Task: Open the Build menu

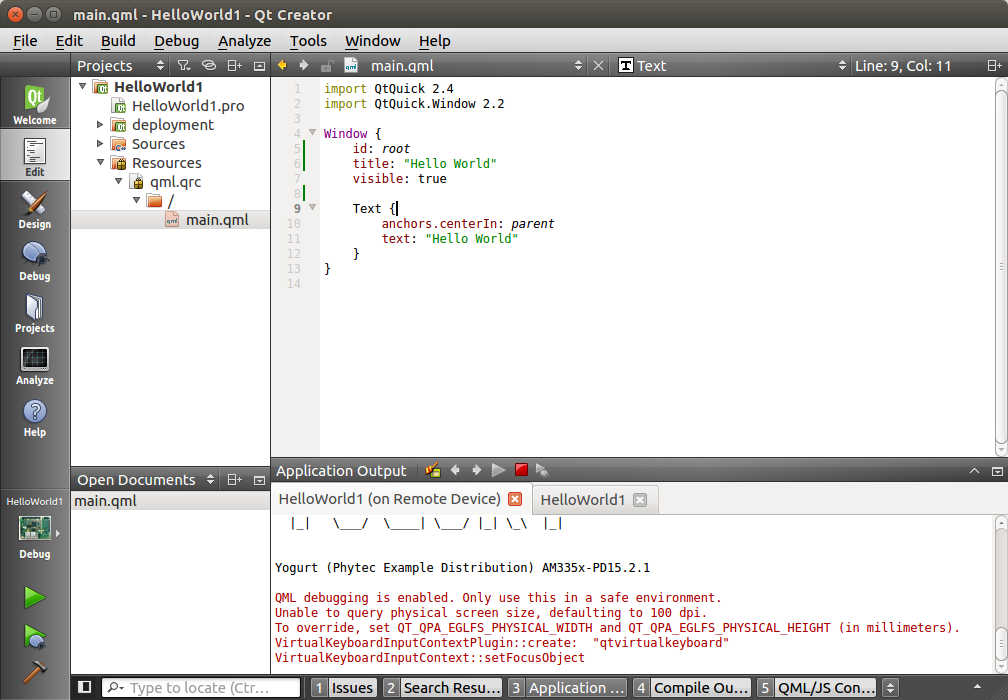Action: pyautogui.click(x=118, y=40)
